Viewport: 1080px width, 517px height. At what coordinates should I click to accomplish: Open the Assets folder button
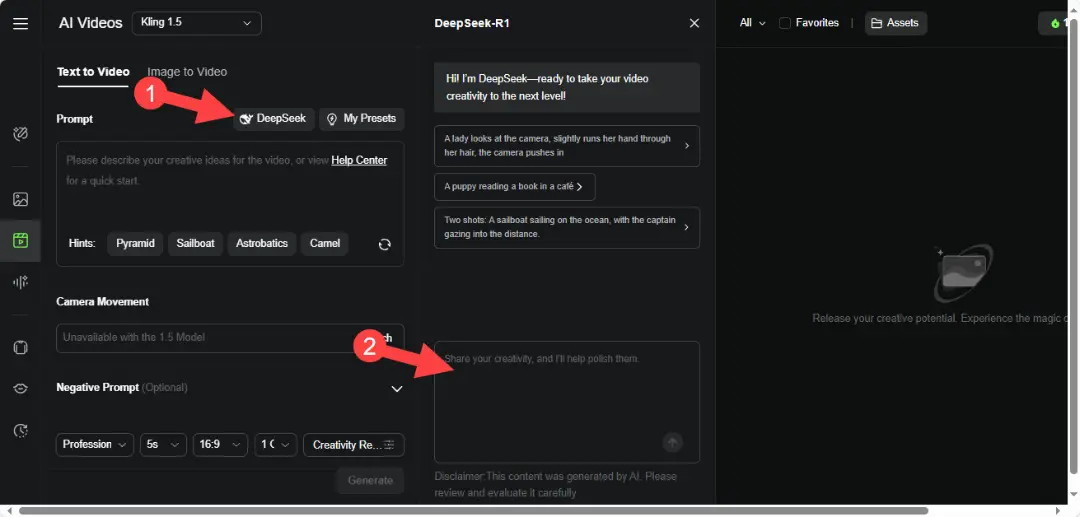tap(895, 23)
